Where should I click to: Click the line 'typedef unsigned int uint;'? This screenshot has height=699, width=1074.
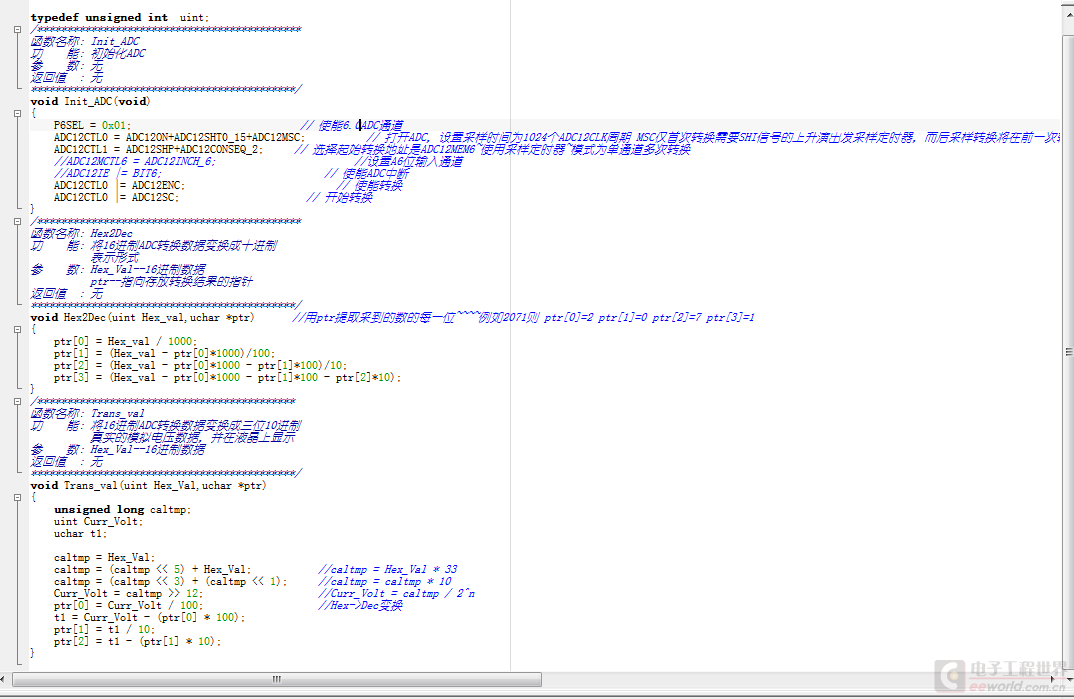(120, 18)
